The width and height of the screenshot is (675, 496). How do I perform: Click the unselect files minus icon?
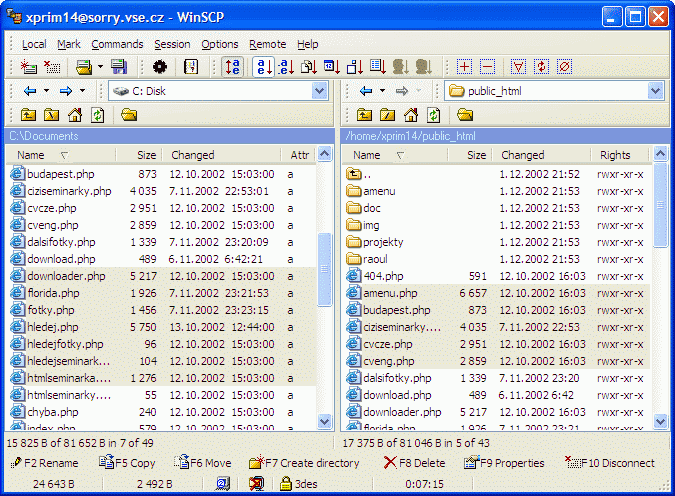click(x=487, y=67)
